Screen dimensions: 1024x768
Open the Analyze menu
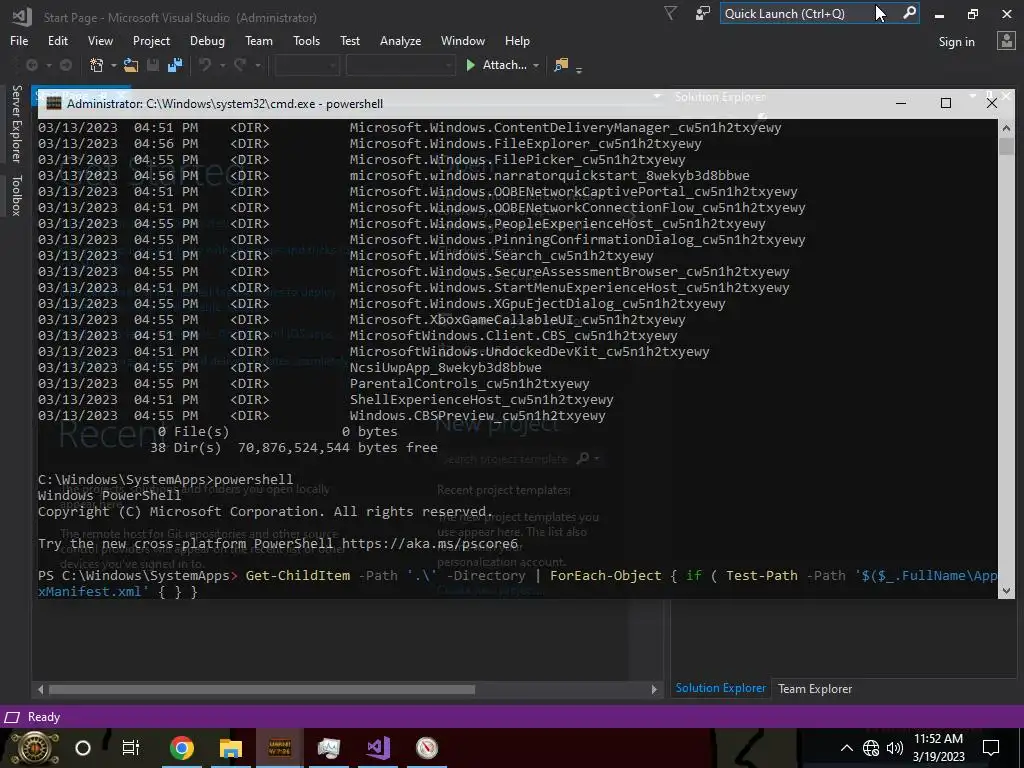pos(400,40)
